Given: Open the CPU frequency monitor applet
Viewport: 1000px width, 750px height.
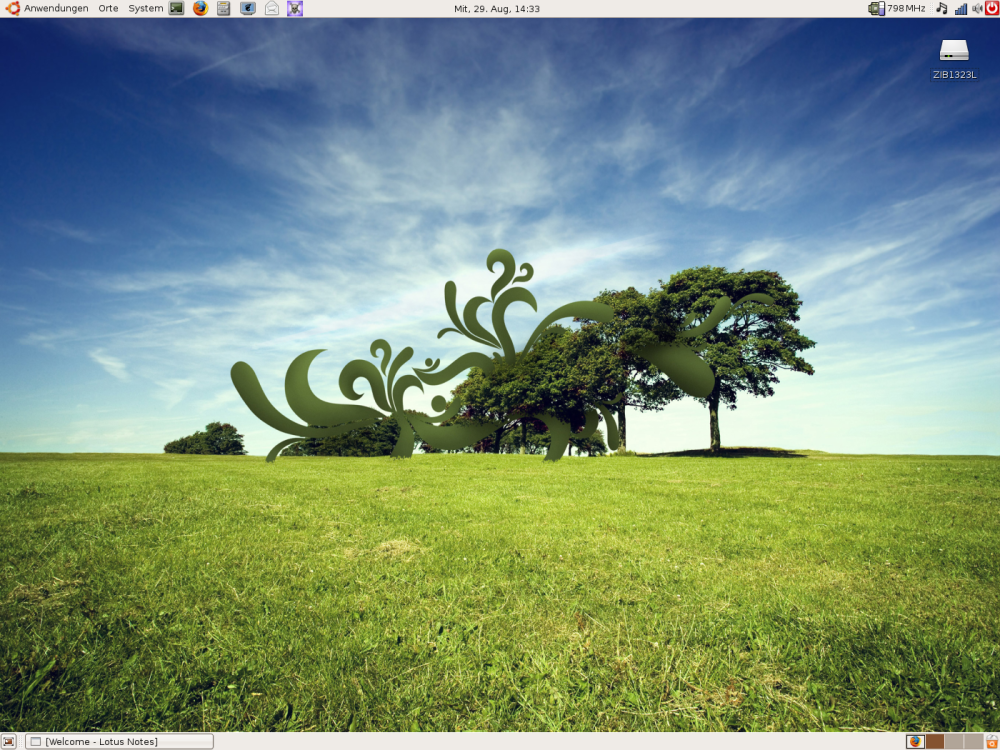Looking at the screenshot, I should click(x=897, y=8).
